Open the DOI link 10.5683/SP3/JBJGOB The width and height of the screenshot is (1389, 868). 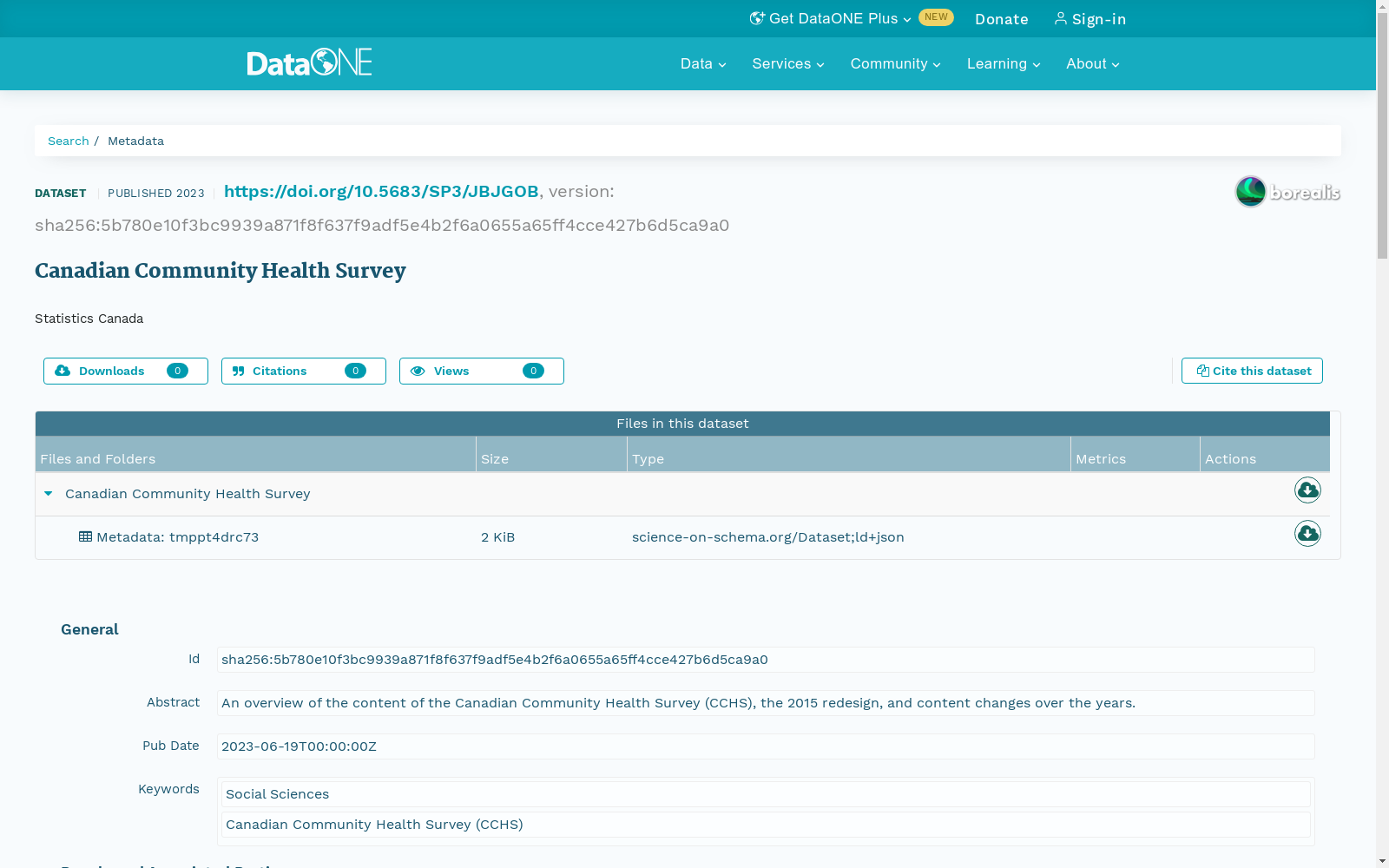pyautogui.click(x=381, y=191)
